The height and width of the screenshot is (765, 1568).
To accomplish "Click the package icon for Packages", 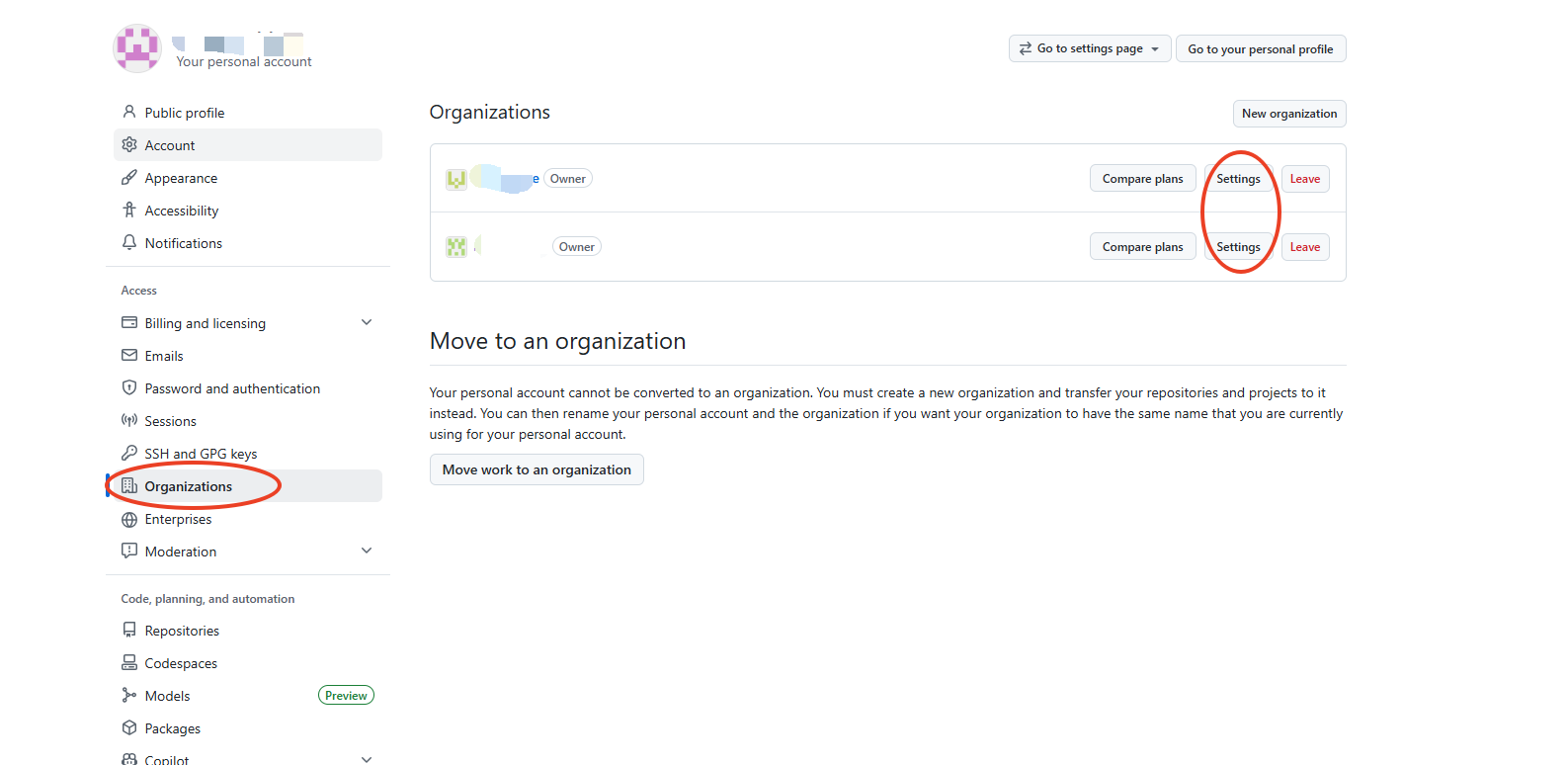I will (x=129, y=727).
